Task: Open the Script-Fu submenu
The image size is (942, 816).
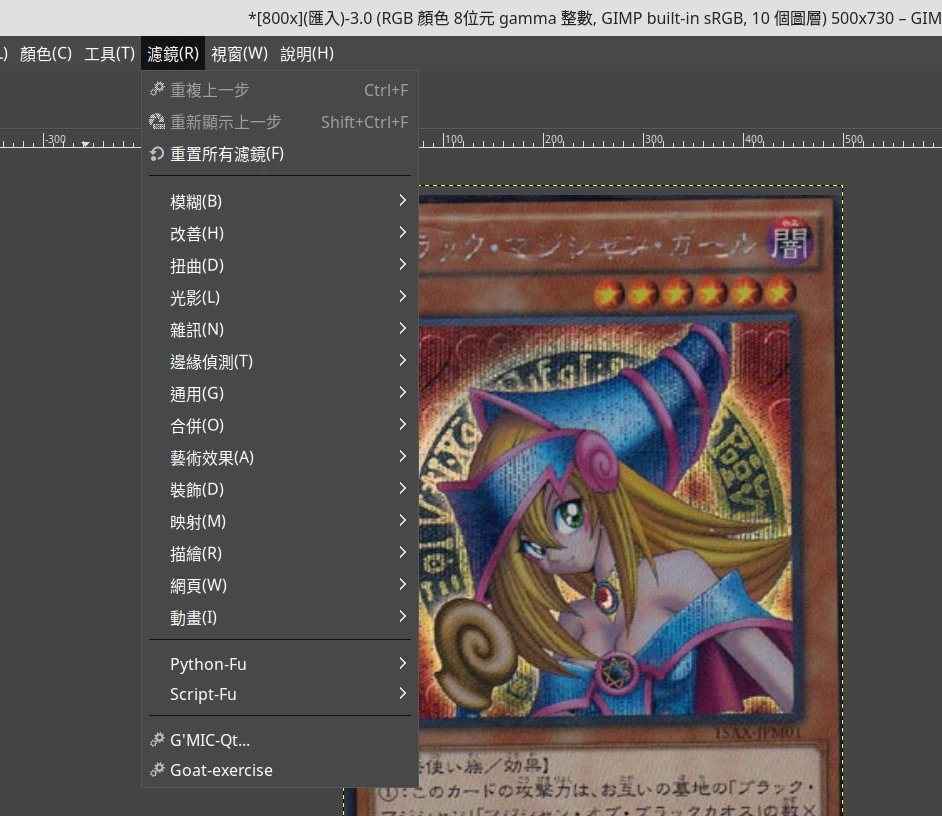Action: (203, 694)
